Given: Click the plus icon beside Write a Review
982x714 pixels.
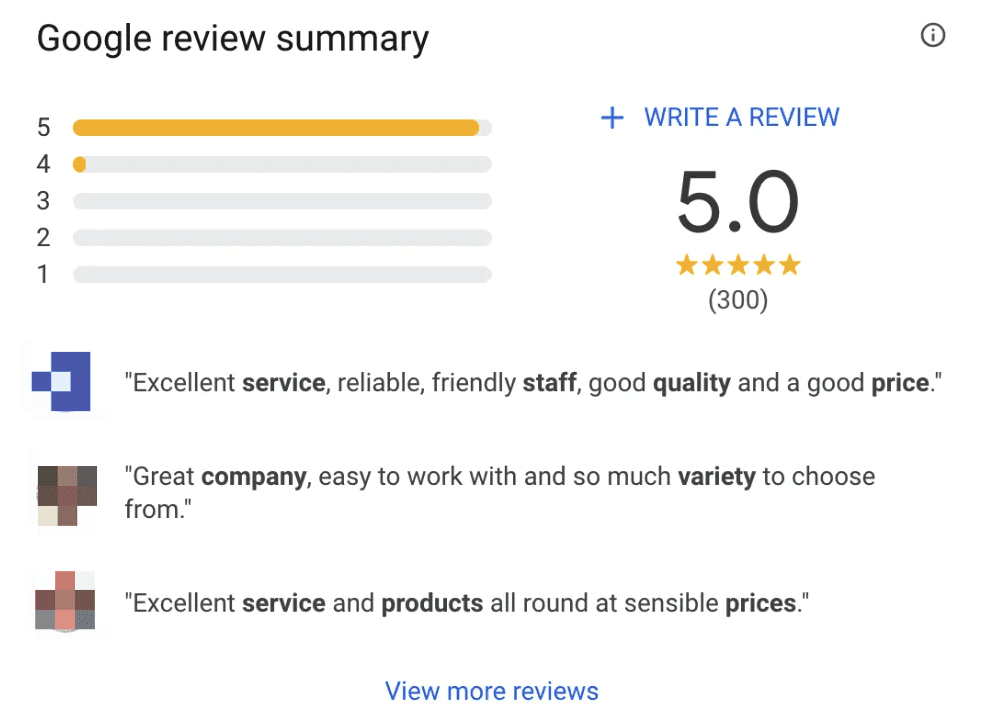Looking at the screenshot, I should point(611,118).
